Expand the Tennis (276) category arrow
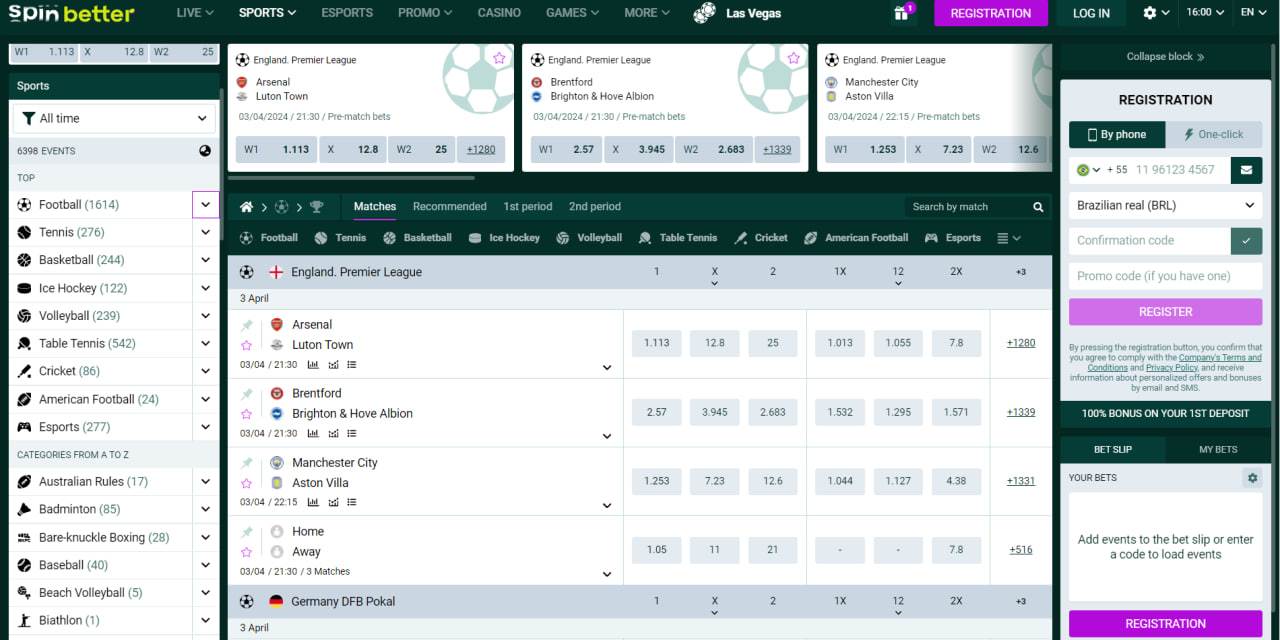This screenshot has height=640, width=1280. pyautogui.click(x=205, y=232)
